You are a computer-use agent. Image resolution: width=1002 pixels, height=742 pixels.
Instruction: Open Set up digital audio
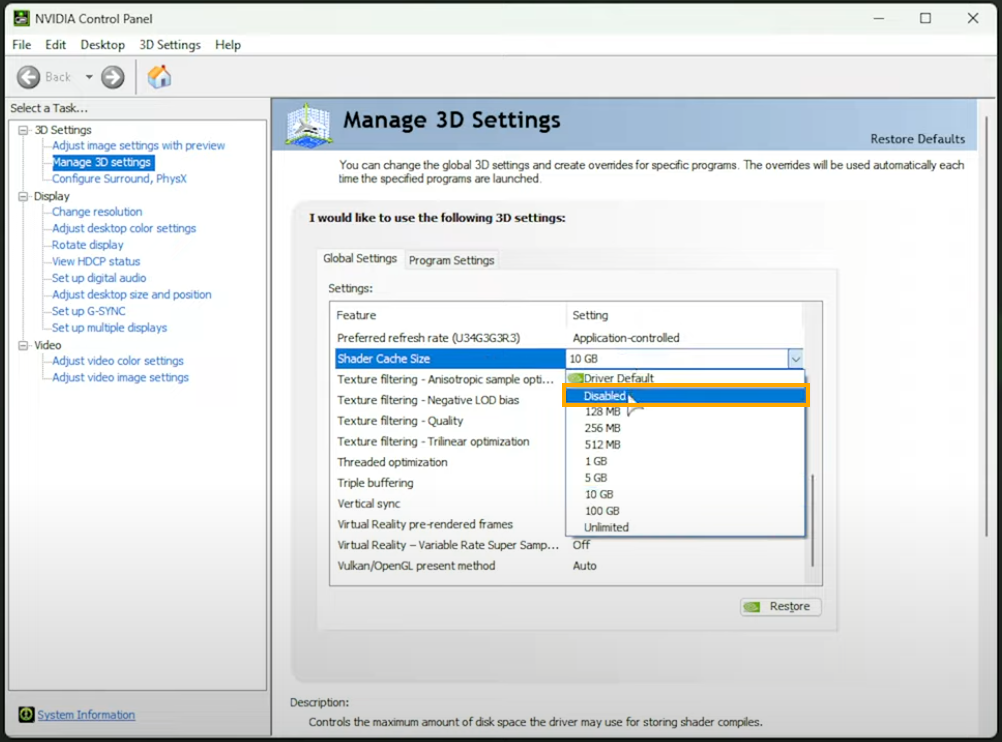(98, 278)
